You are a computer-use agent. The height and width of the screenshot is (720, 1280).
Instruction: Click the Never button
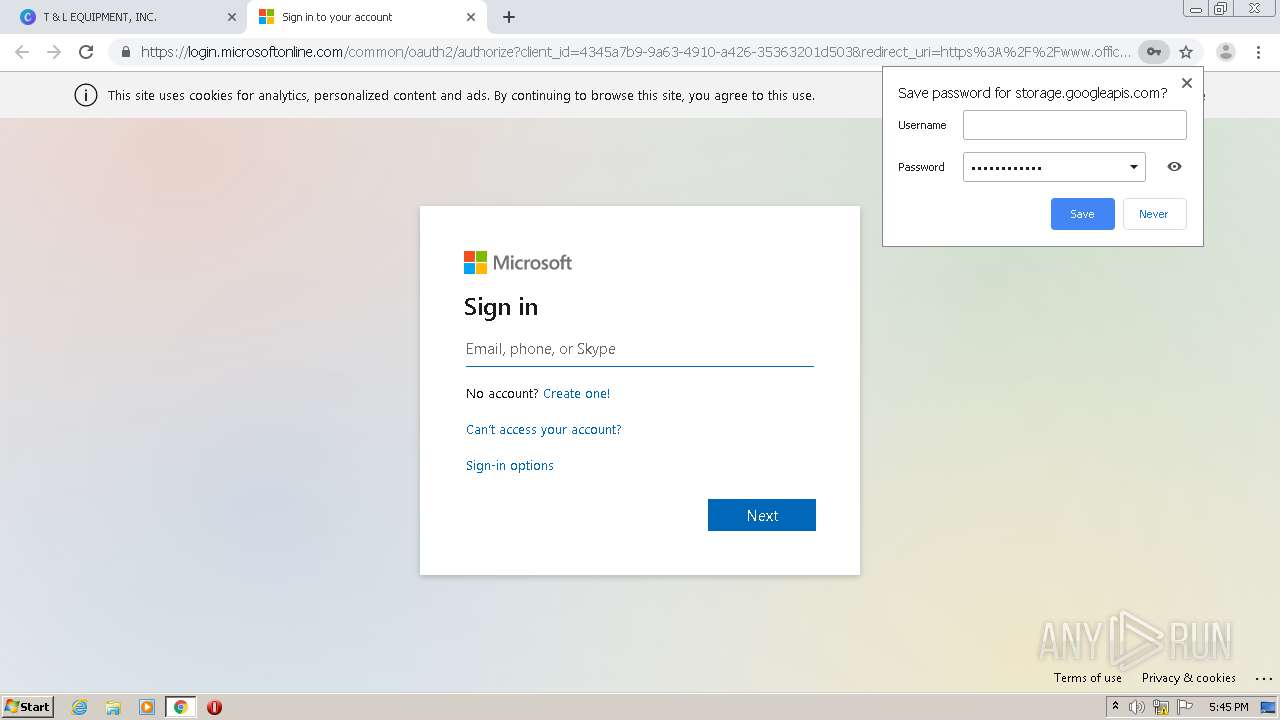click(1154, 214)
